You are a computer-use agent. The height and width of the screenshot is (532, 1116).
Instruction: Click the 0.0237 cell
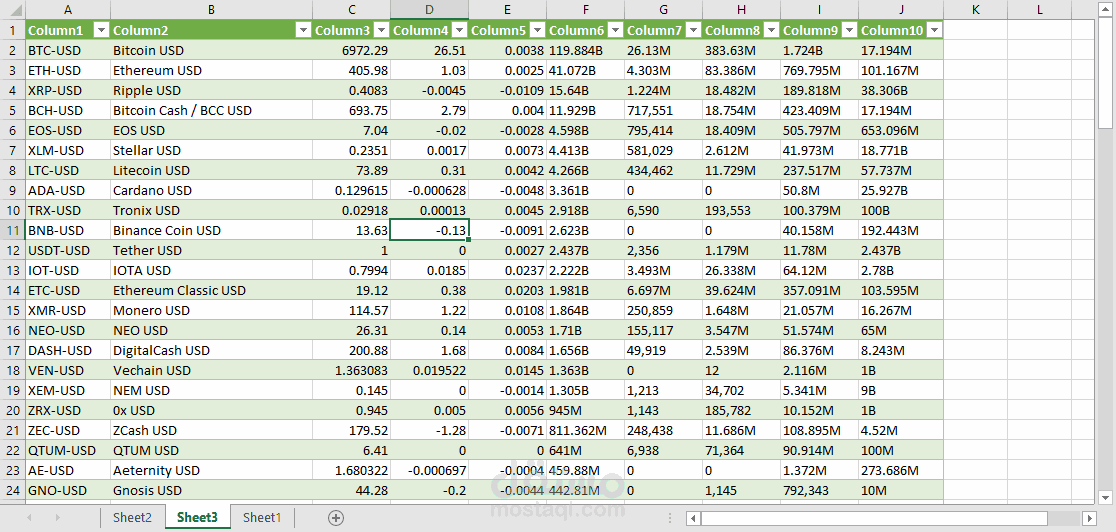point(507,271)
